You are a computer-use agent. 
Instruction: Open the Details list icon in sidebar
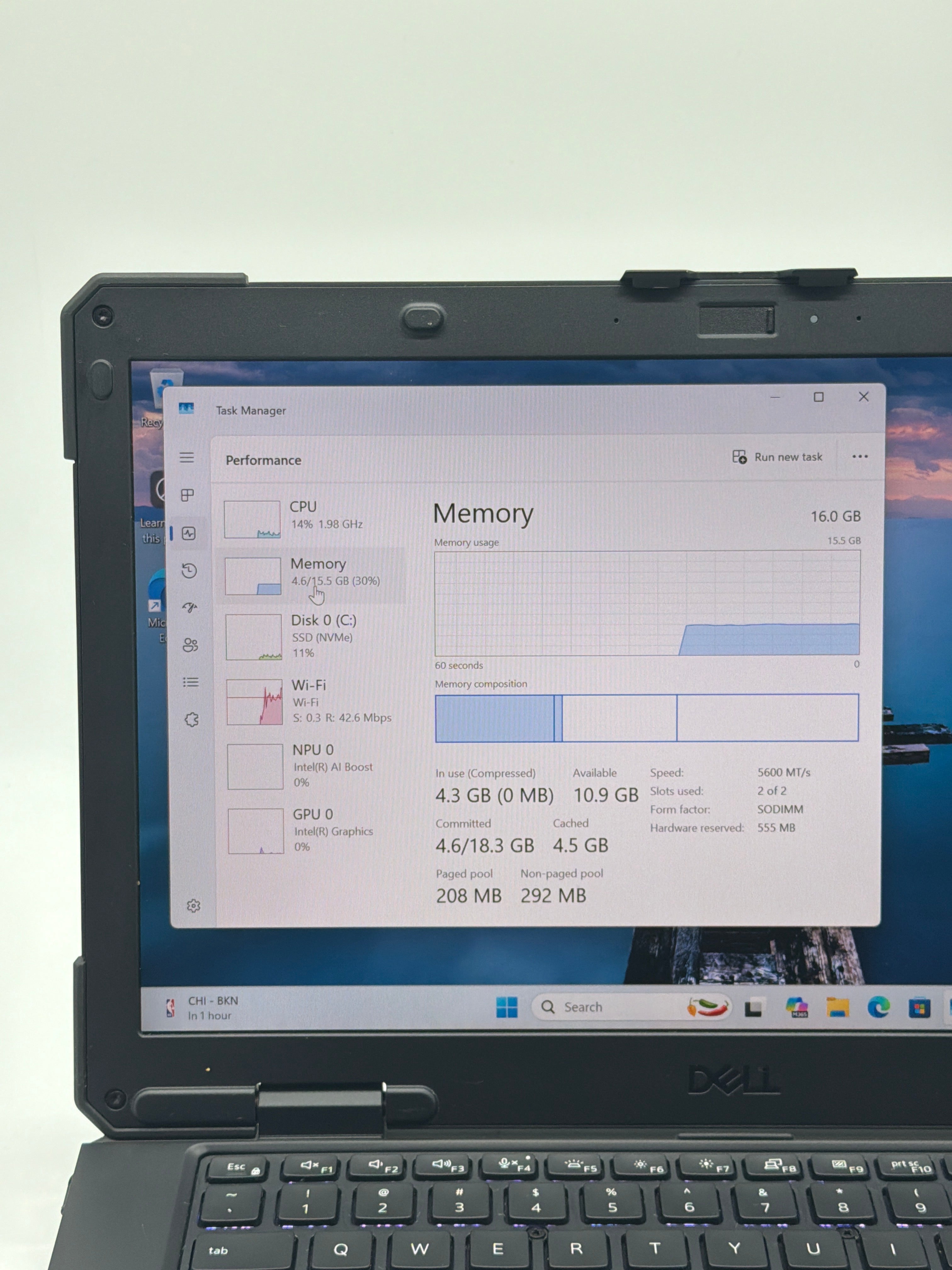tap(191, 682)
